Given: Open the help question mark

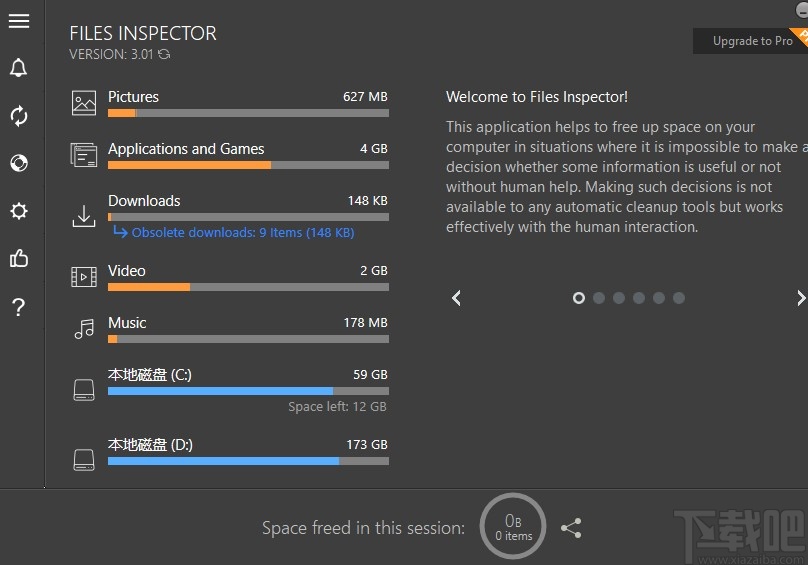Looking at the screenshot, I should pyautogui.click(x=18, y=307).
